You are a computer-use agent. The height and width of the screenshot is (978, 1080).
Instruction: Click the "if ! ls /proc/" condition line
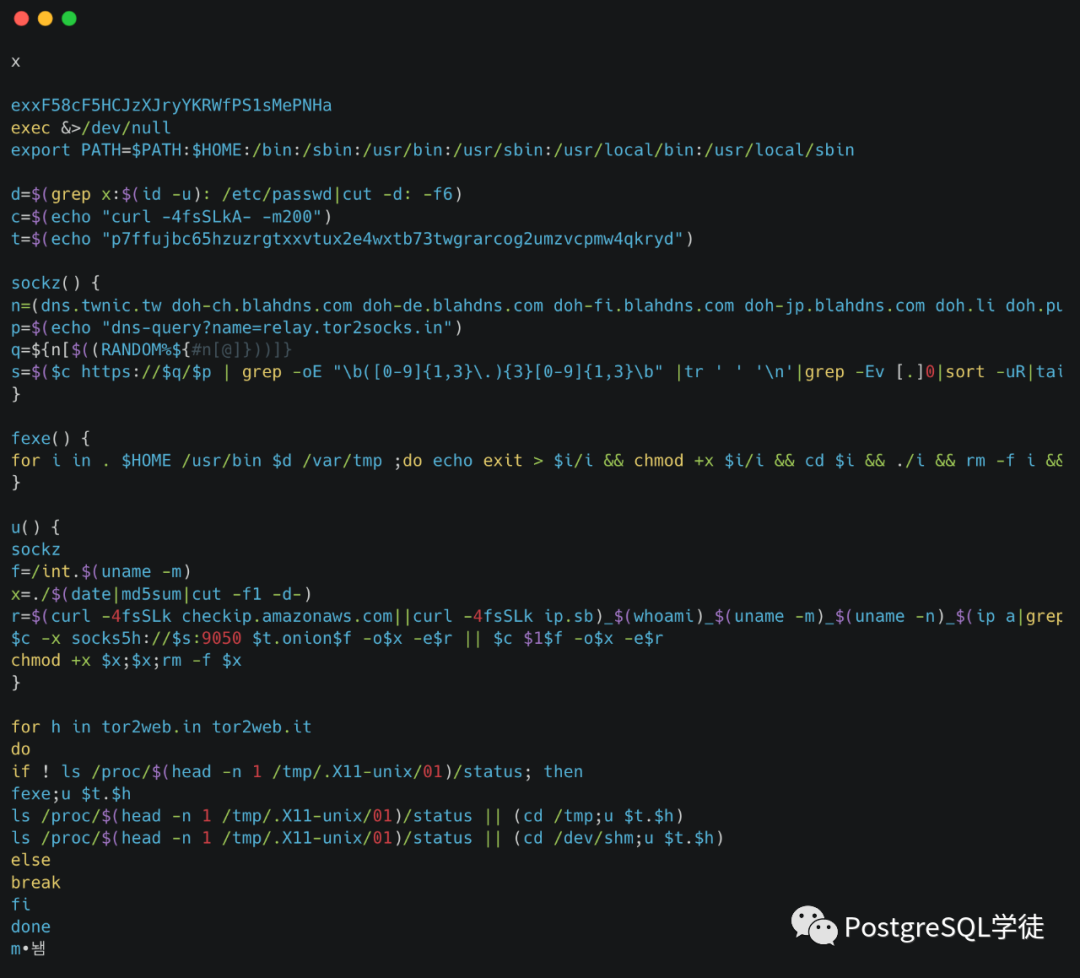pos(297,772)
